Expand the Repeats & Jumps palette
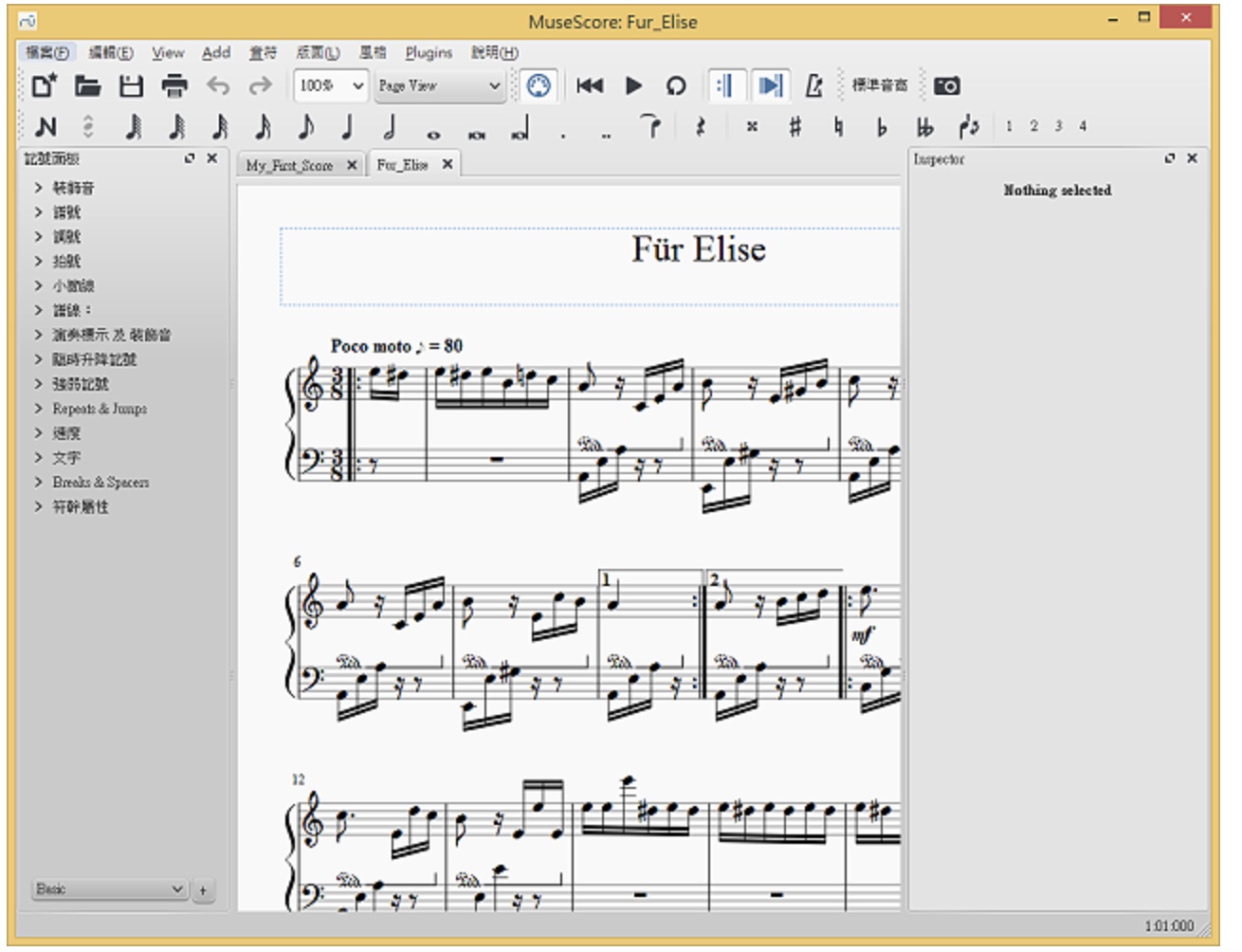This screenshot has height=952, width=1242. [100, 409]
